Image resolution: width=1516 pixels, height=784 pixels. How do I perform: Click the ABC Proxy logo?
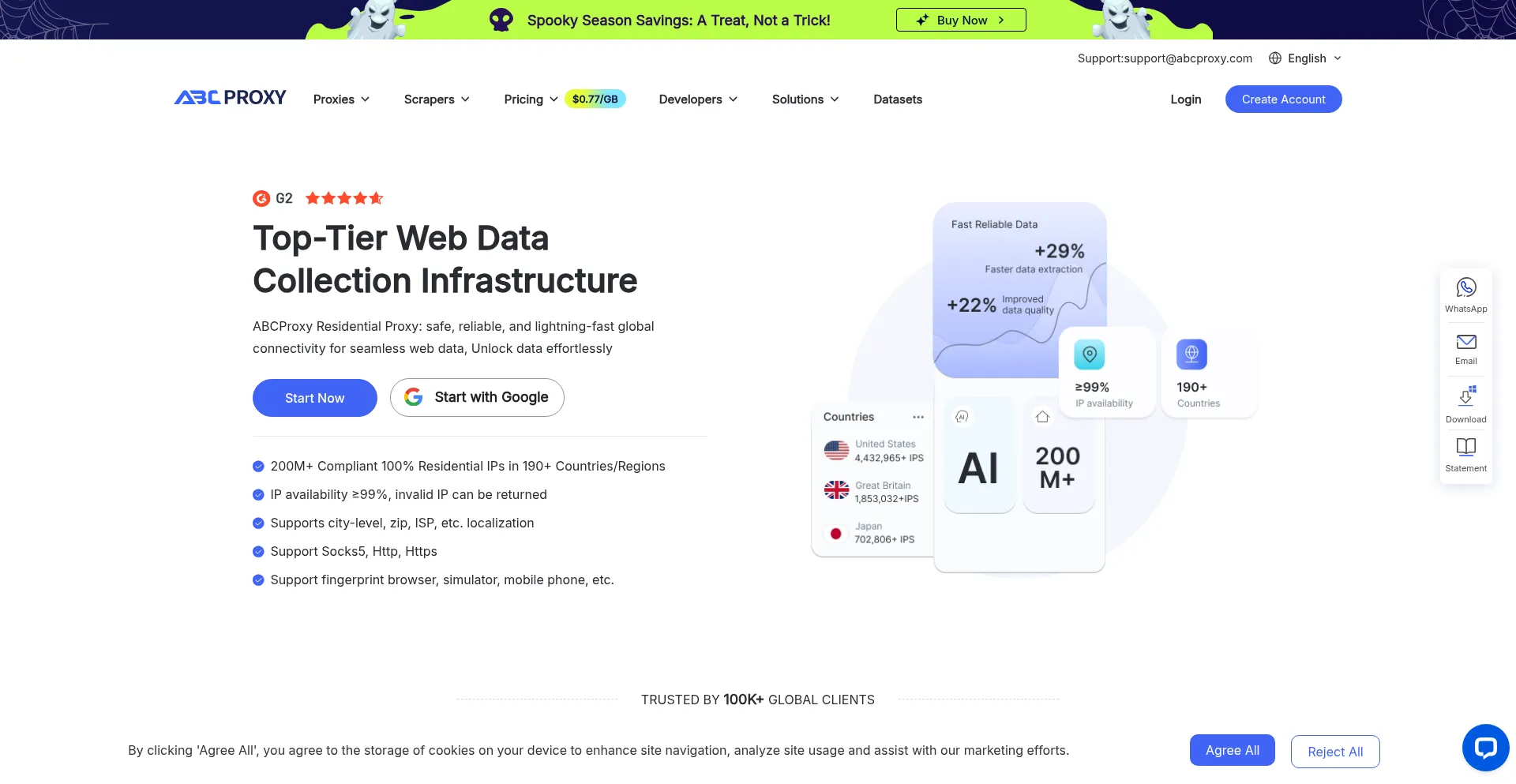pos(230,98)
